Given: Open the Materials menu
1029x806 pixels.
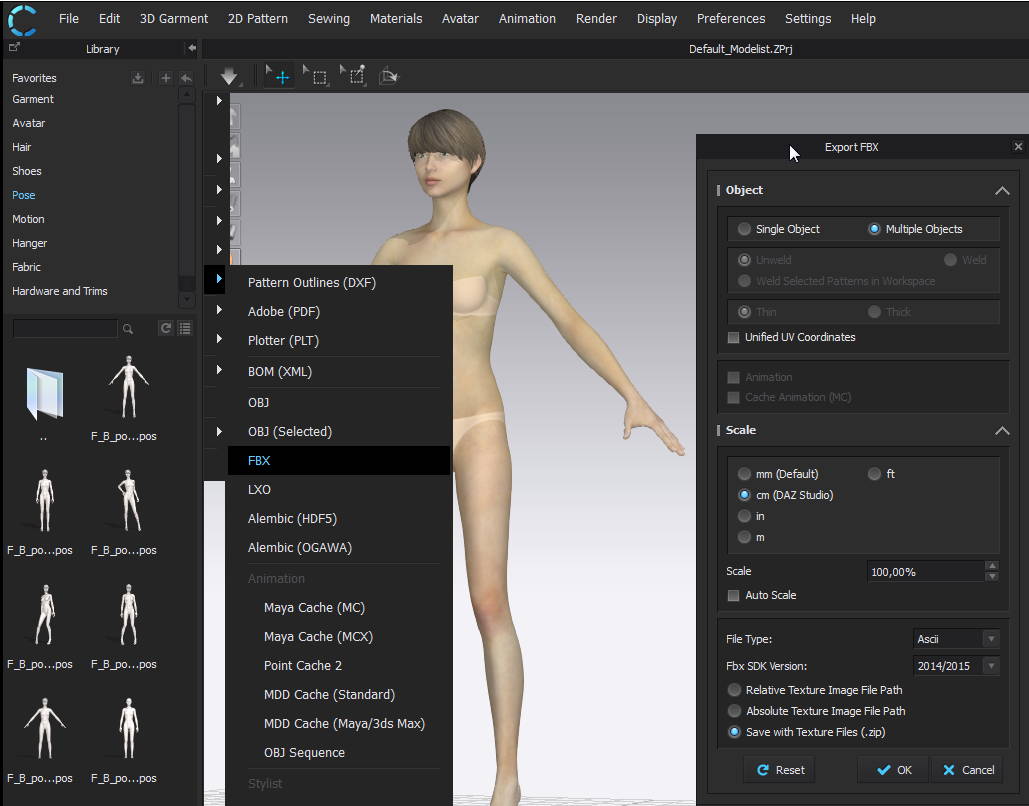Looking at the screenshot, I should [x=395, y=18].
